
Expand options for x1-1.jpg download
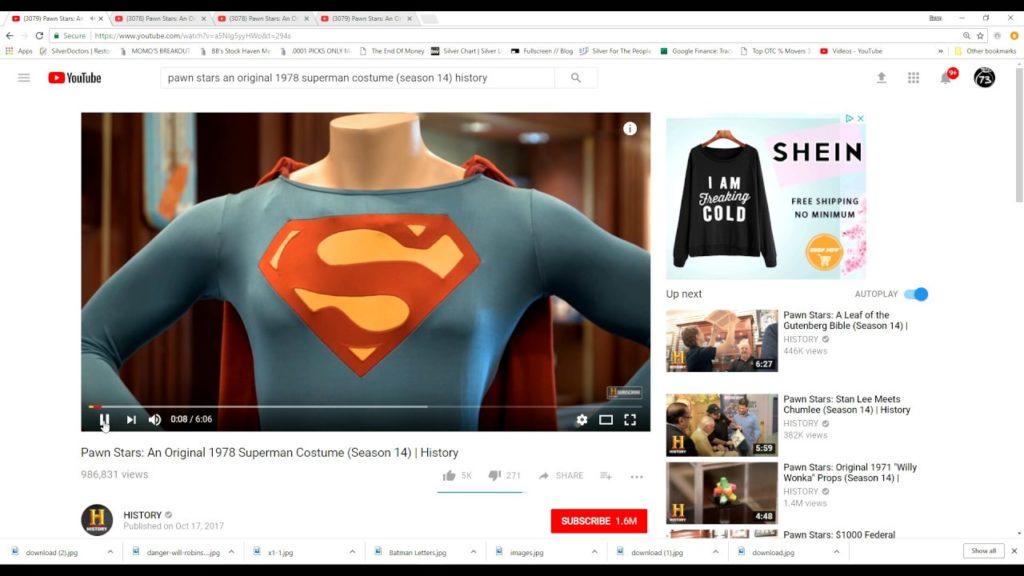click(x=352, y=552)
